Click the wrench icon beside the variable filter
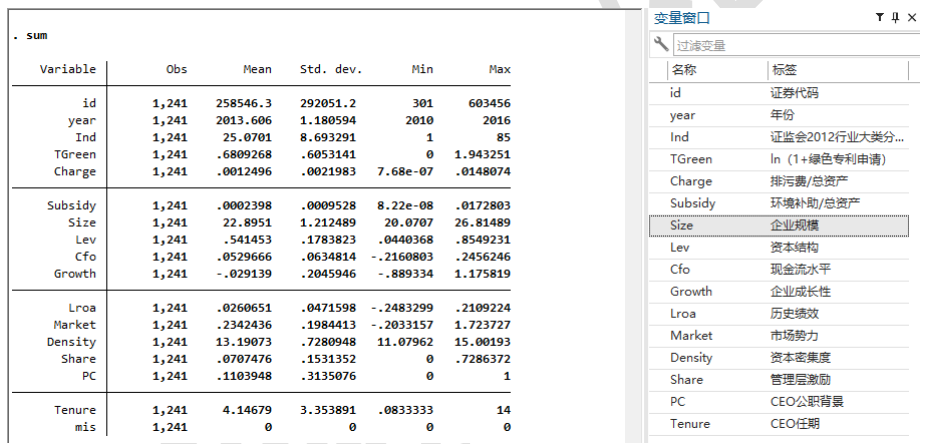The width and height of the screenshot is (926, 444). click(x=661, y=44)
